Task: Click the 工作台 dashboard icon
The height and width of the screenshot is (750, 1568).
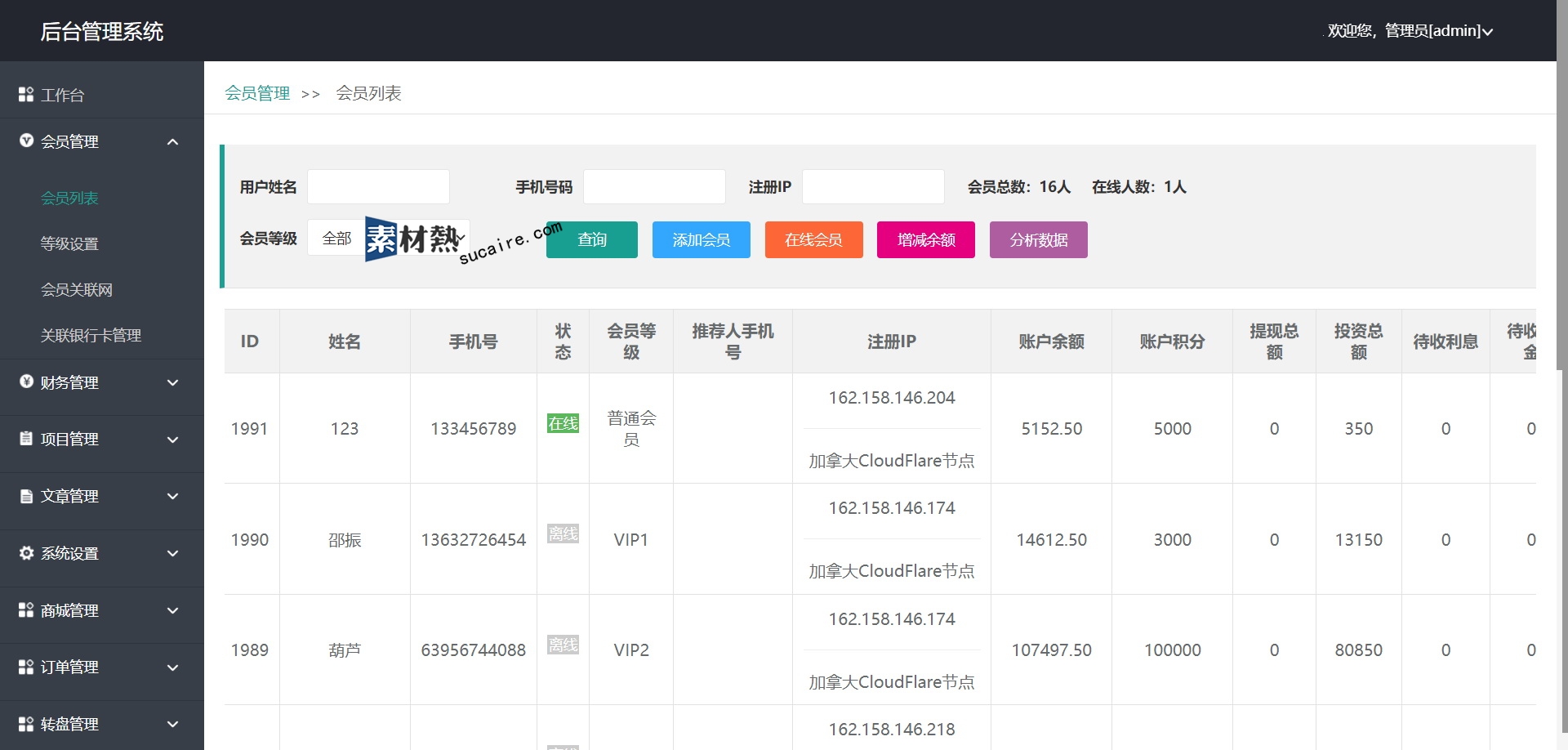Action: [26, 95]
